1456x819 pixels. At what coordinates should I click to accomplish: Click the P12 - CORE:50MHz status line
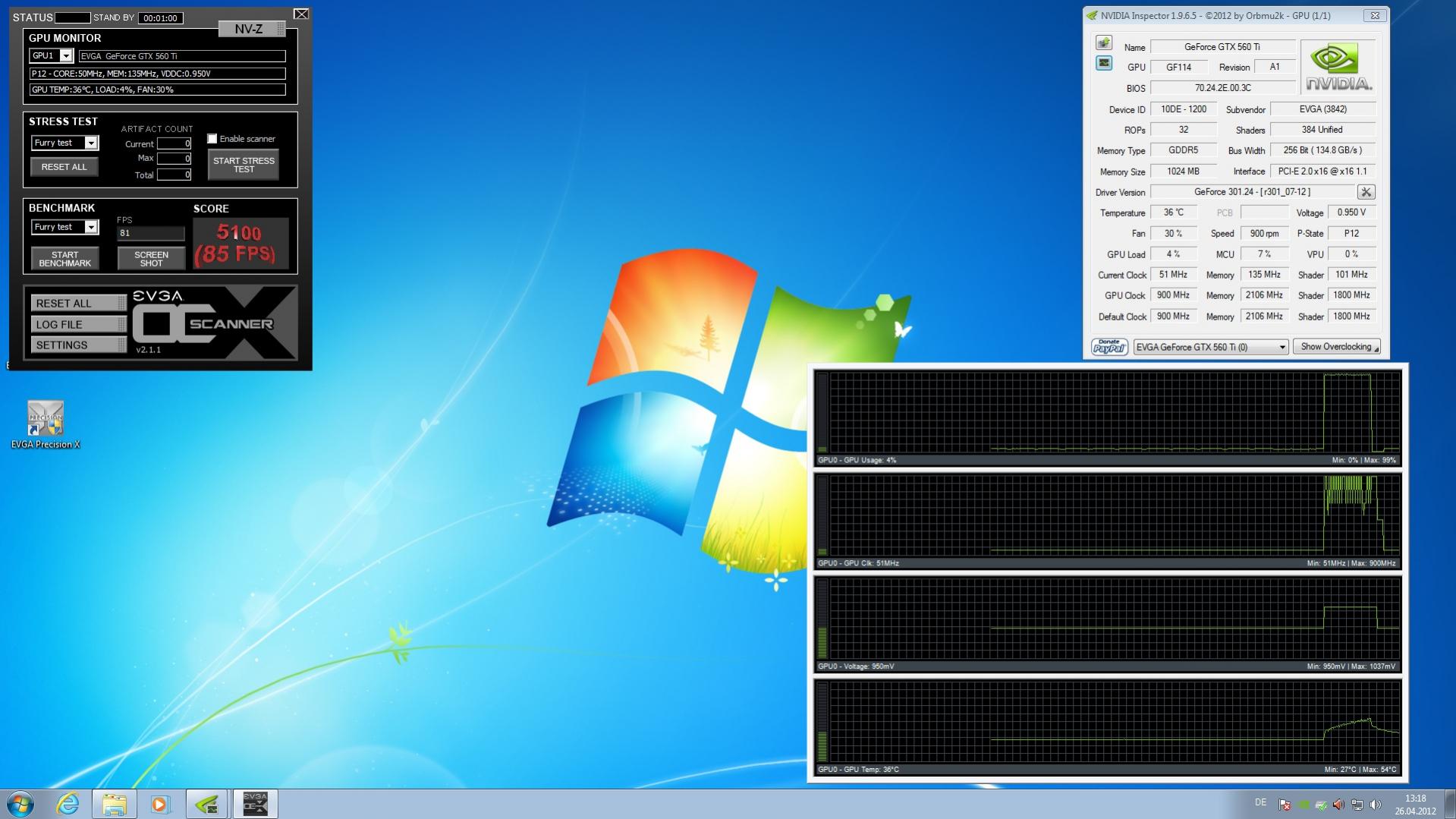pos(158,74)
